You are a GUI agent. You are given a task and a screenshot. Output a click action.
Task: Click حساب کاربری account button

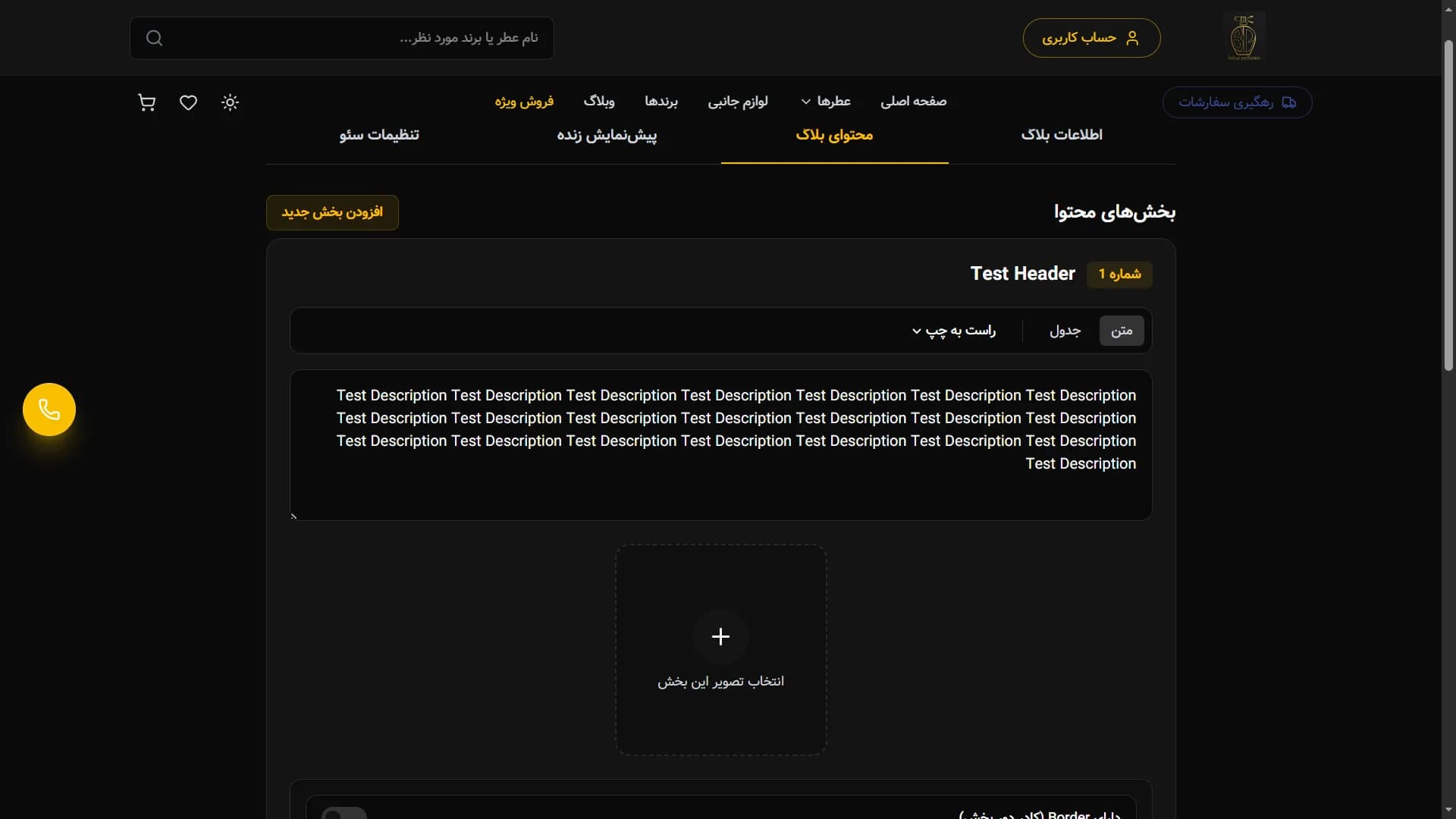pos(1091,38)
